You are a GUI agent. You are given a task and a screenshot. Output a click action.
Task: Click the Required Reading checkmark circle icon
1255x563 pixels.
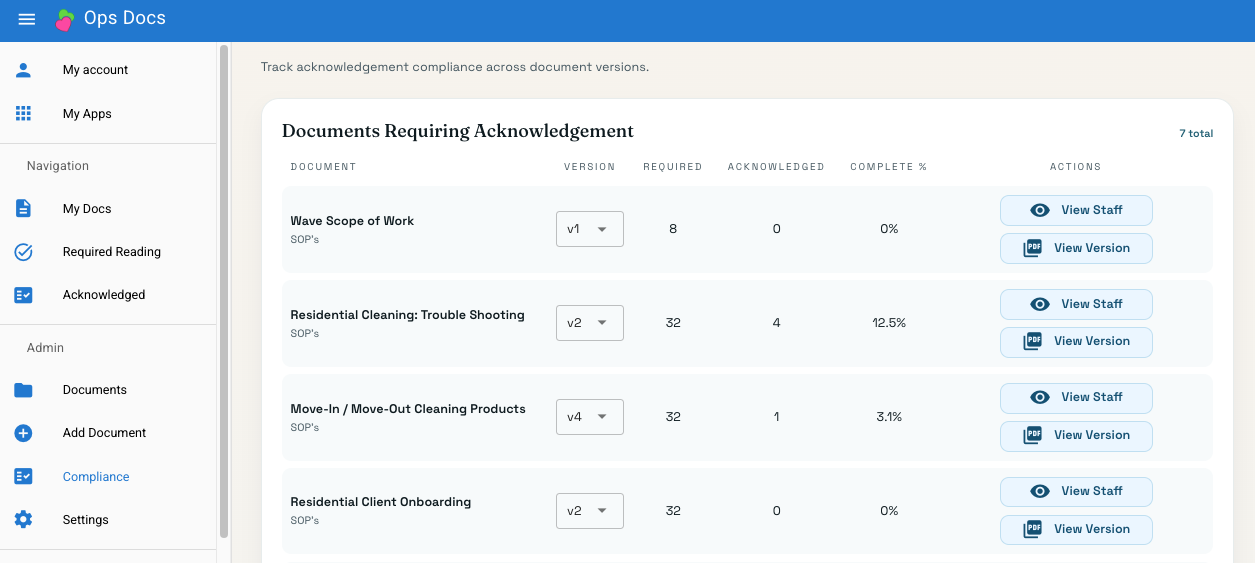pos(23,252)
